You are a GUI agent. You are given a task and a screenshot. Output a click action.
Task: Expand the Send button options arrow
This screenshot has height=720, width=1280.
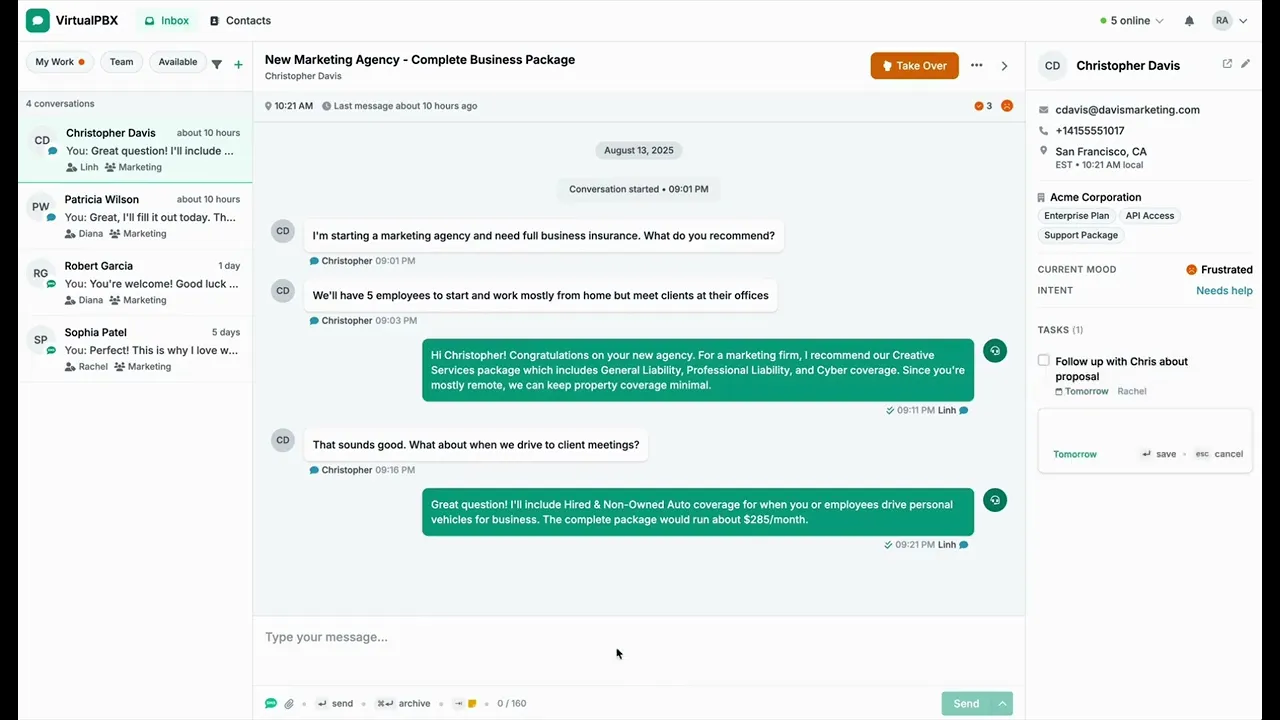pos(1002,704)
